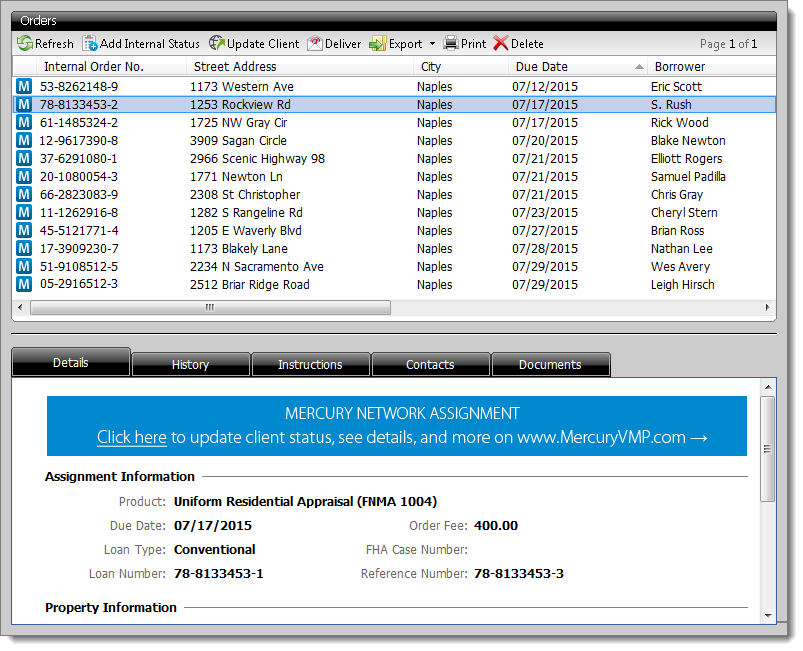Click the Deliver envelope icon
803x651 pixels.
click(x=315, y=44)
